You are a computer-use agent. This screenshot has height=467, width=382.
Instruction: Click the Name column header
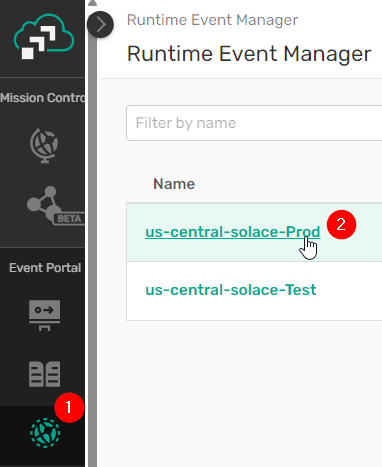174,184
